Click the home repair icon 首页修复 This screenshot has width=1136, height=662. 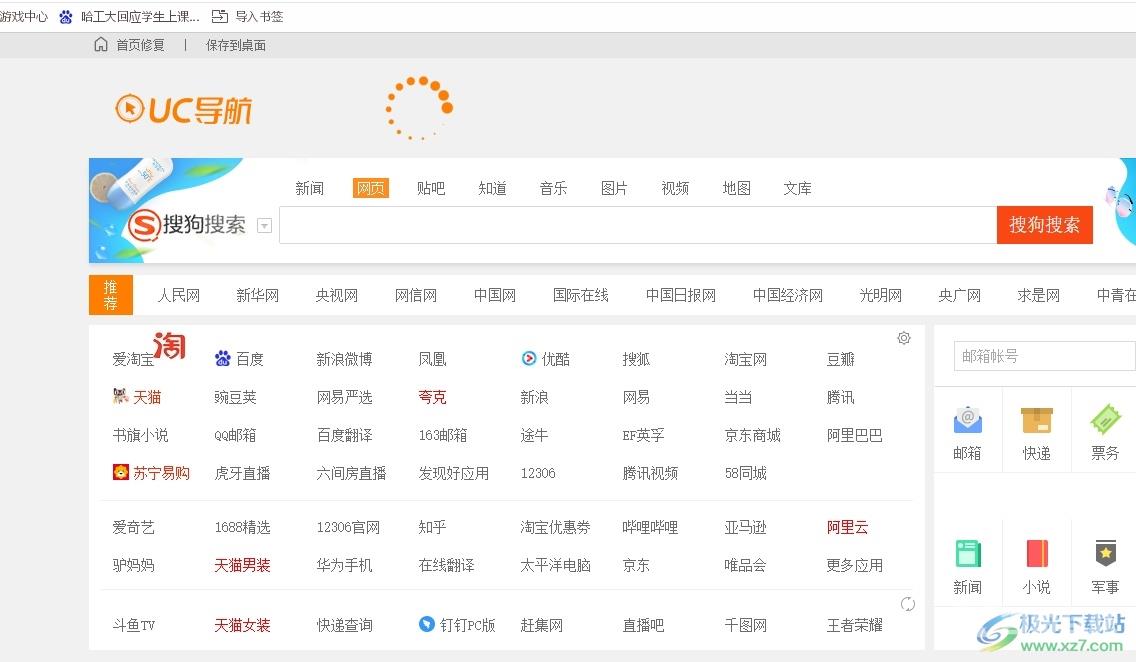(101, 45)
